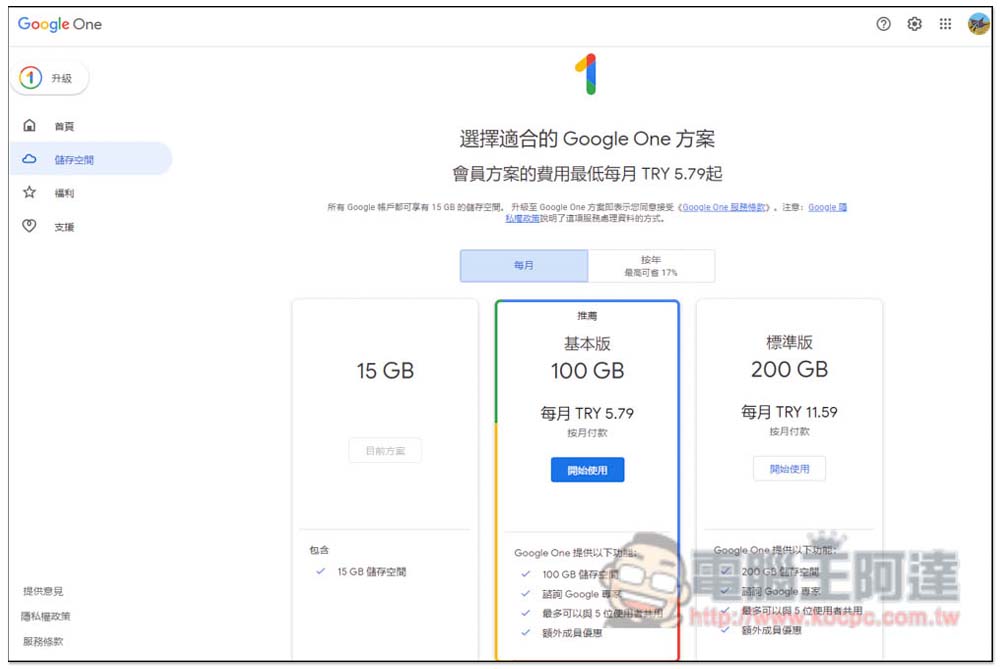This screenshot has height=669, width=1000.
Task: Click the checkmark beside 15 GB 儲存空間
Action: click(321, 571)
